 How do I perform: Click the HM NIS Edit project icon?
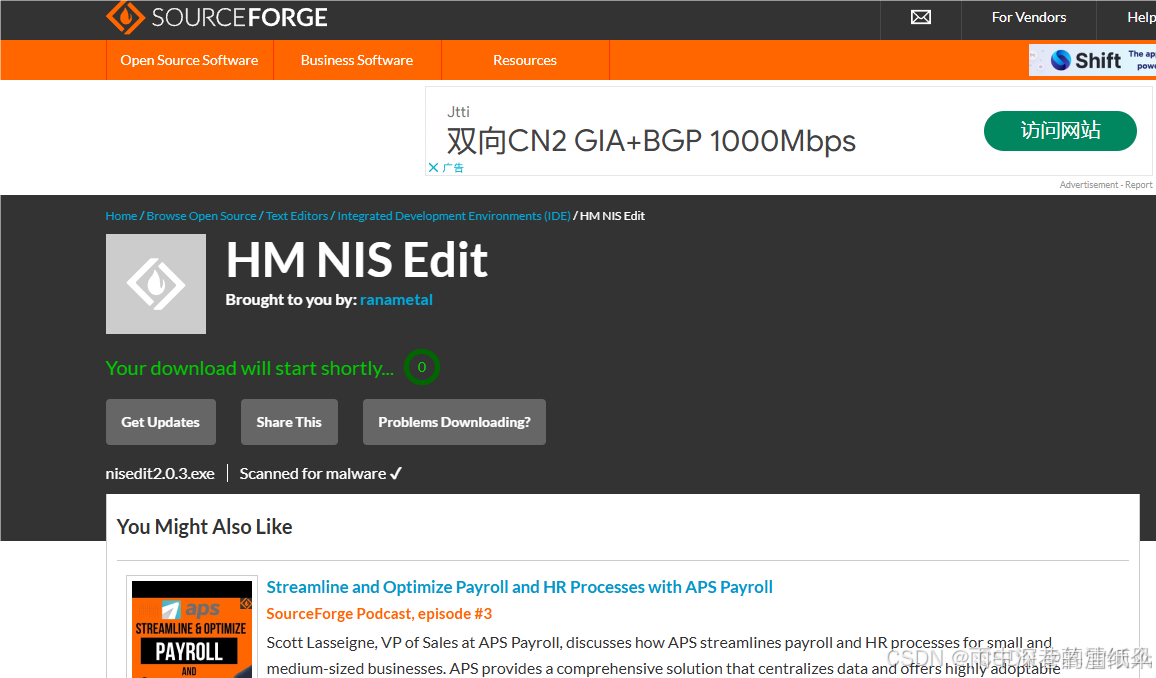pos(156,284)
